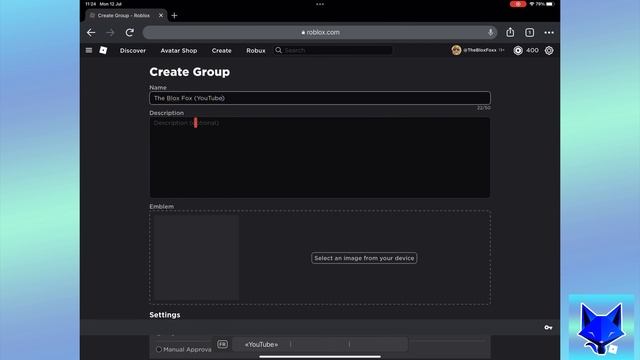Click Select an image from your device
The height and width of the screenshot is (360, 640).
(x=364, y=258)
